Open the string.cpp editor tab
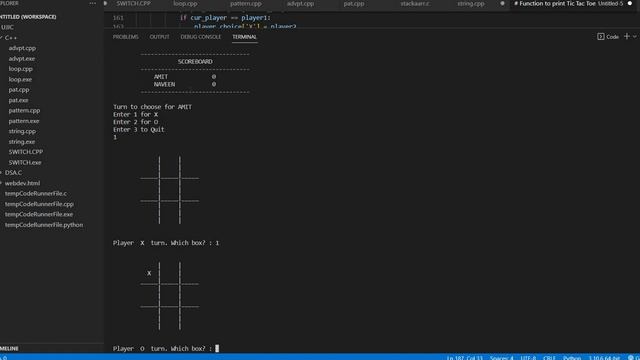 coord(471,3)
